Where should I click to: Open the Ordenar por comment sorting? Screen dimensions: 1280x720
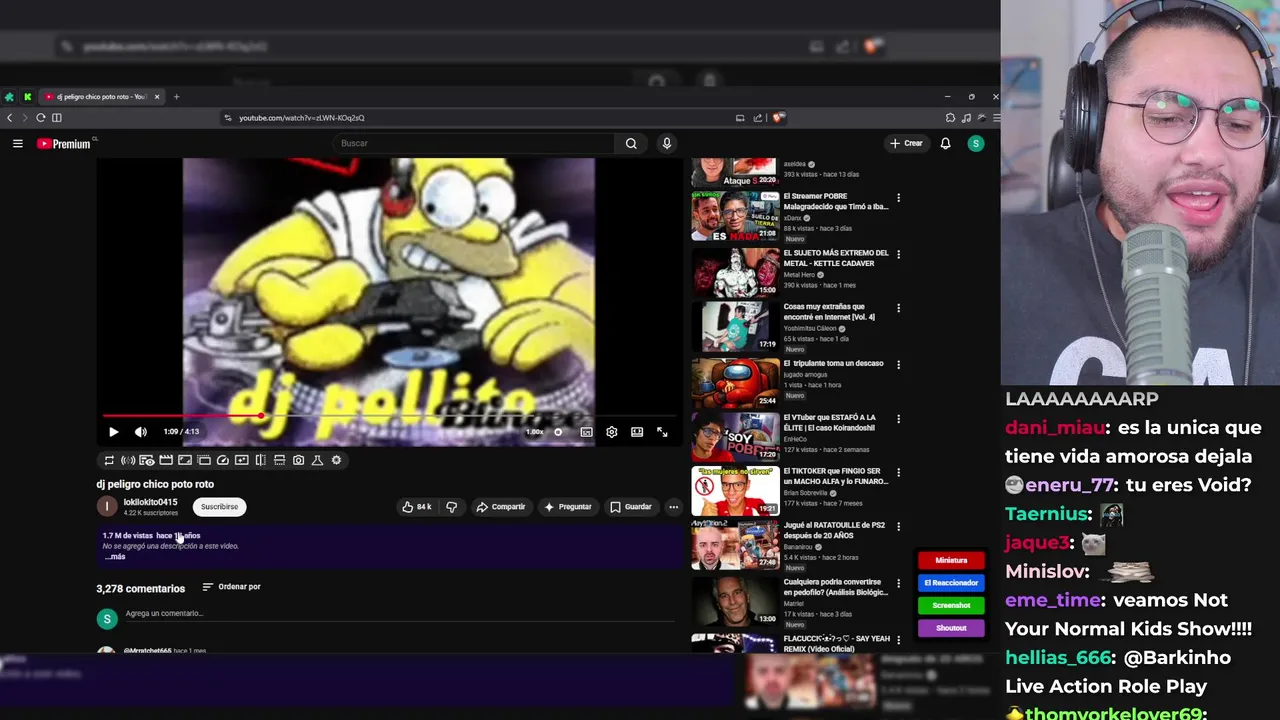pos(231,587)
